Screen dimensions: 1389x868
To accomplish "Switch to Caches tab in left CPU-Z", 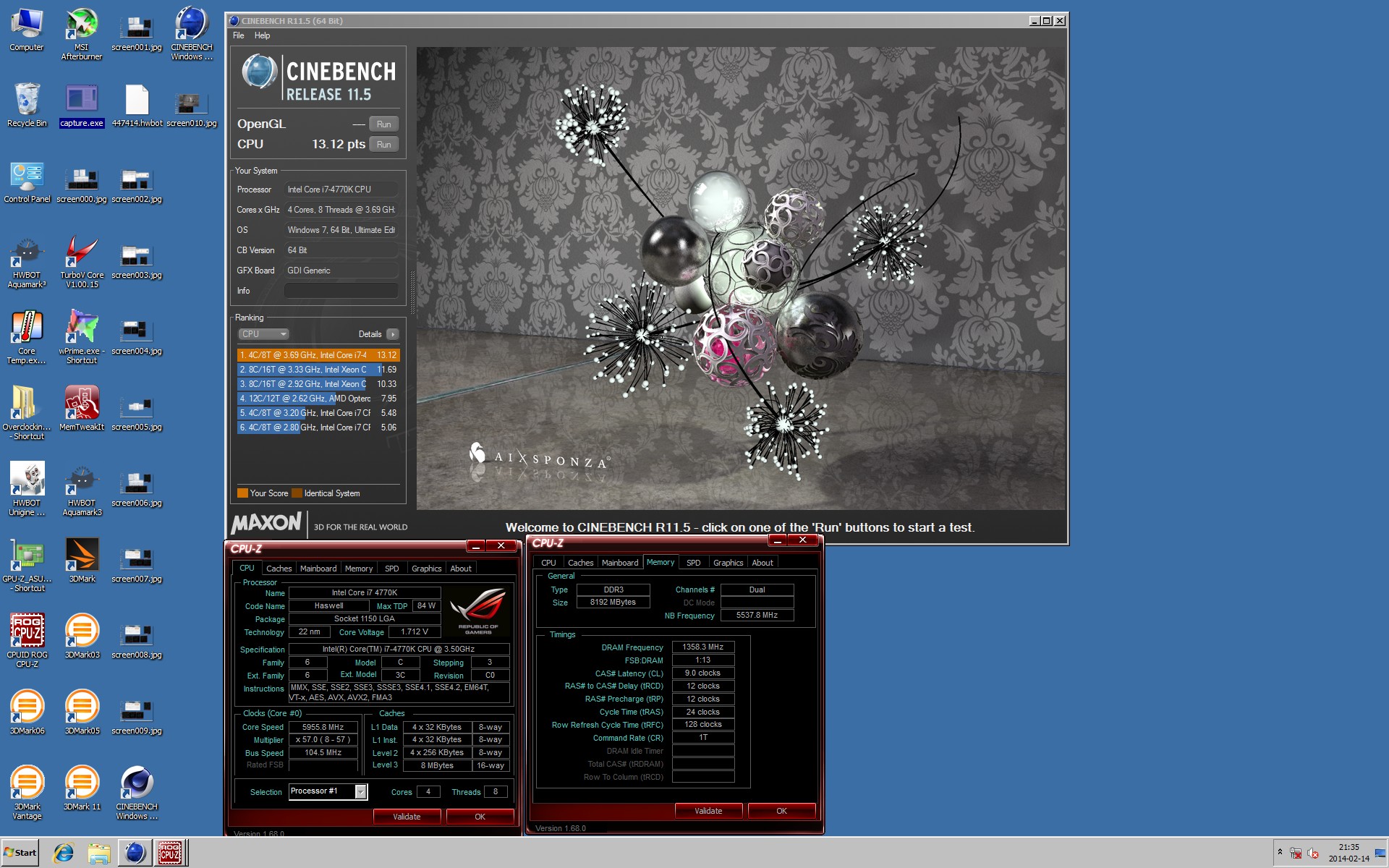I will [279, 569].
